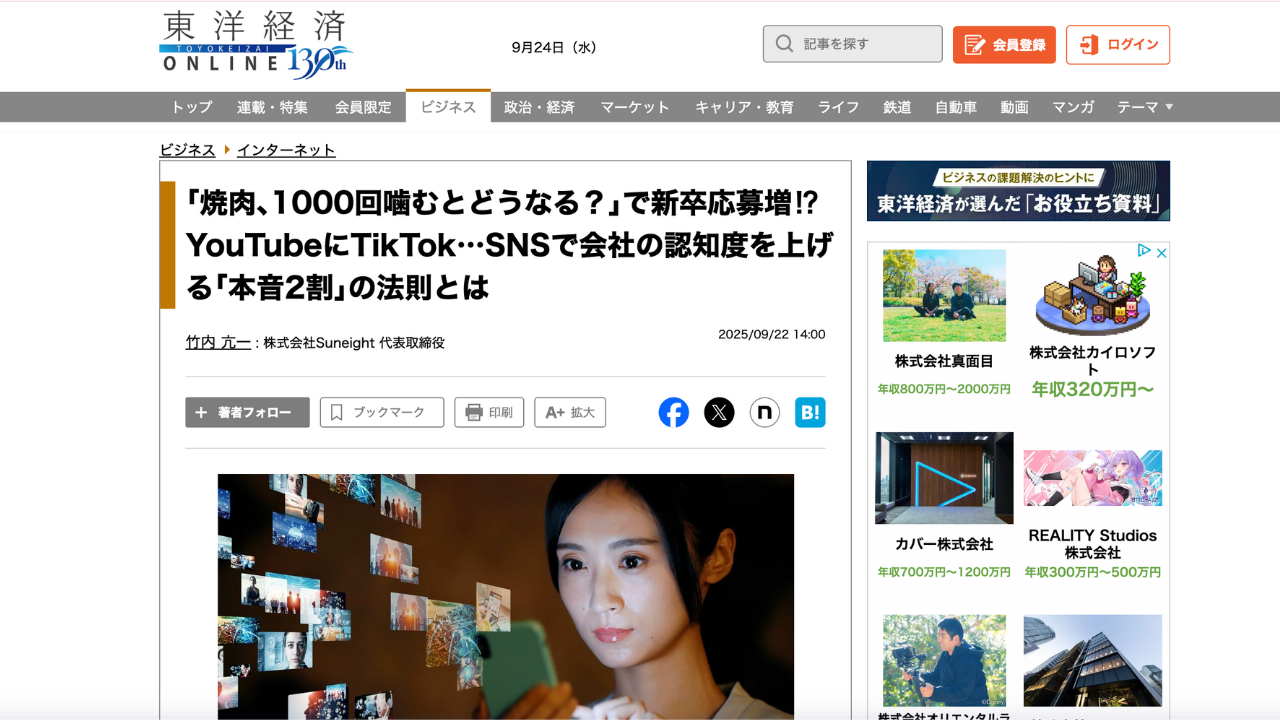
Task: Type in the 記事を探す search field
Action: tap(860, 43)
